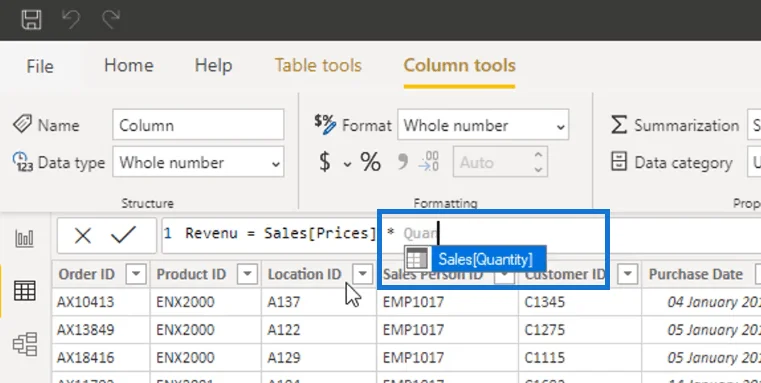Redo the last action

pos(111,19)
